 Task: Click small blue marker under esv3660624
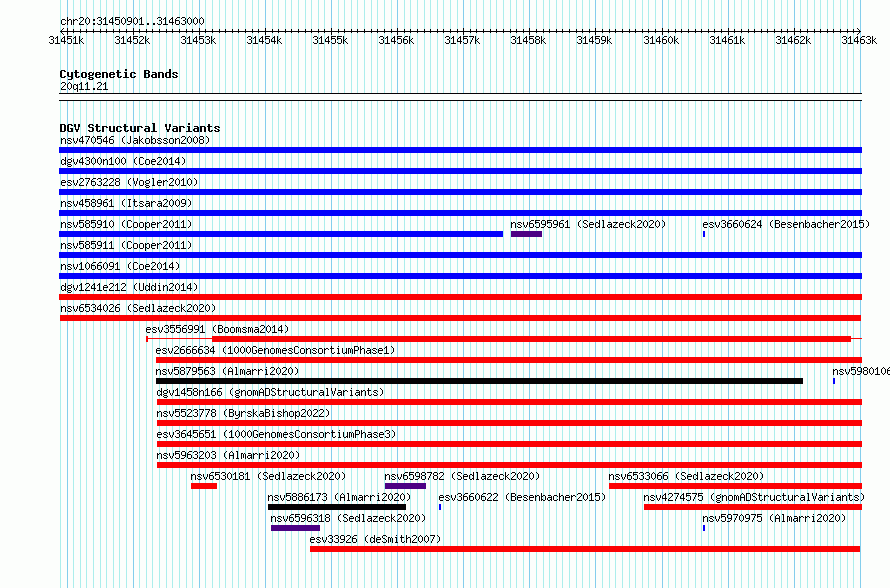[x=704, y=234]
